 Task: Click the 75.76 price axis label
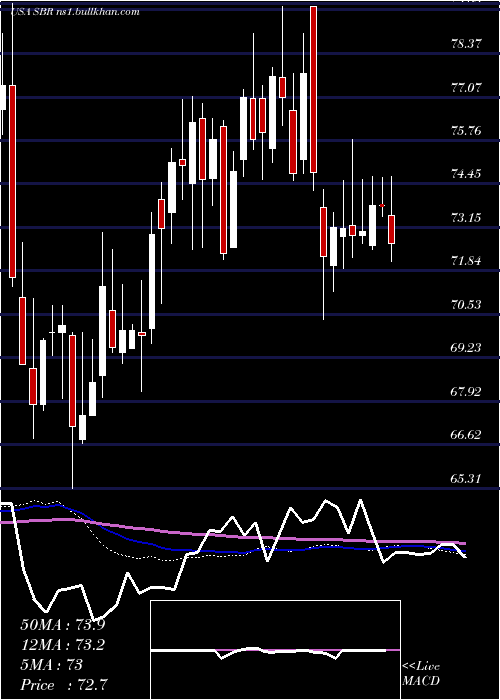467,131
